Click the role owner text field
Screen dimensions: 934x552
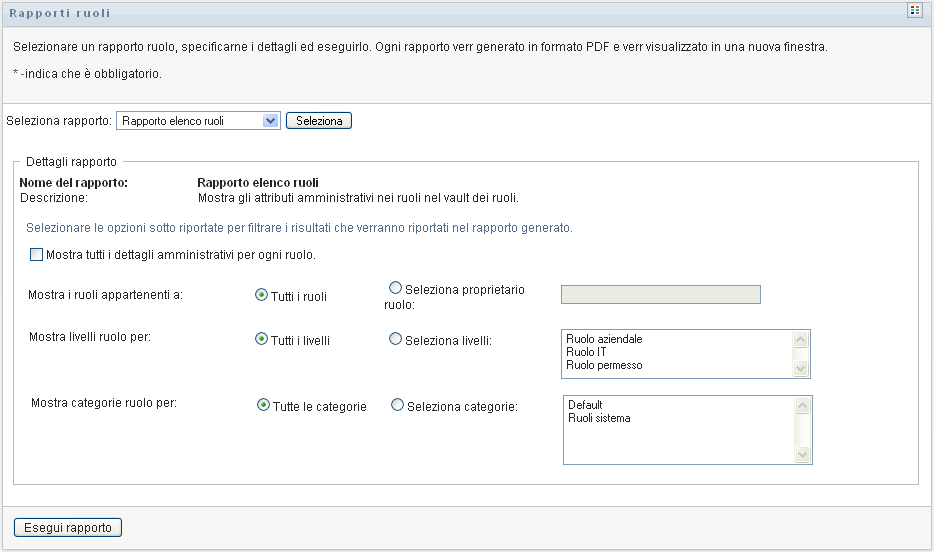[661, 294]
